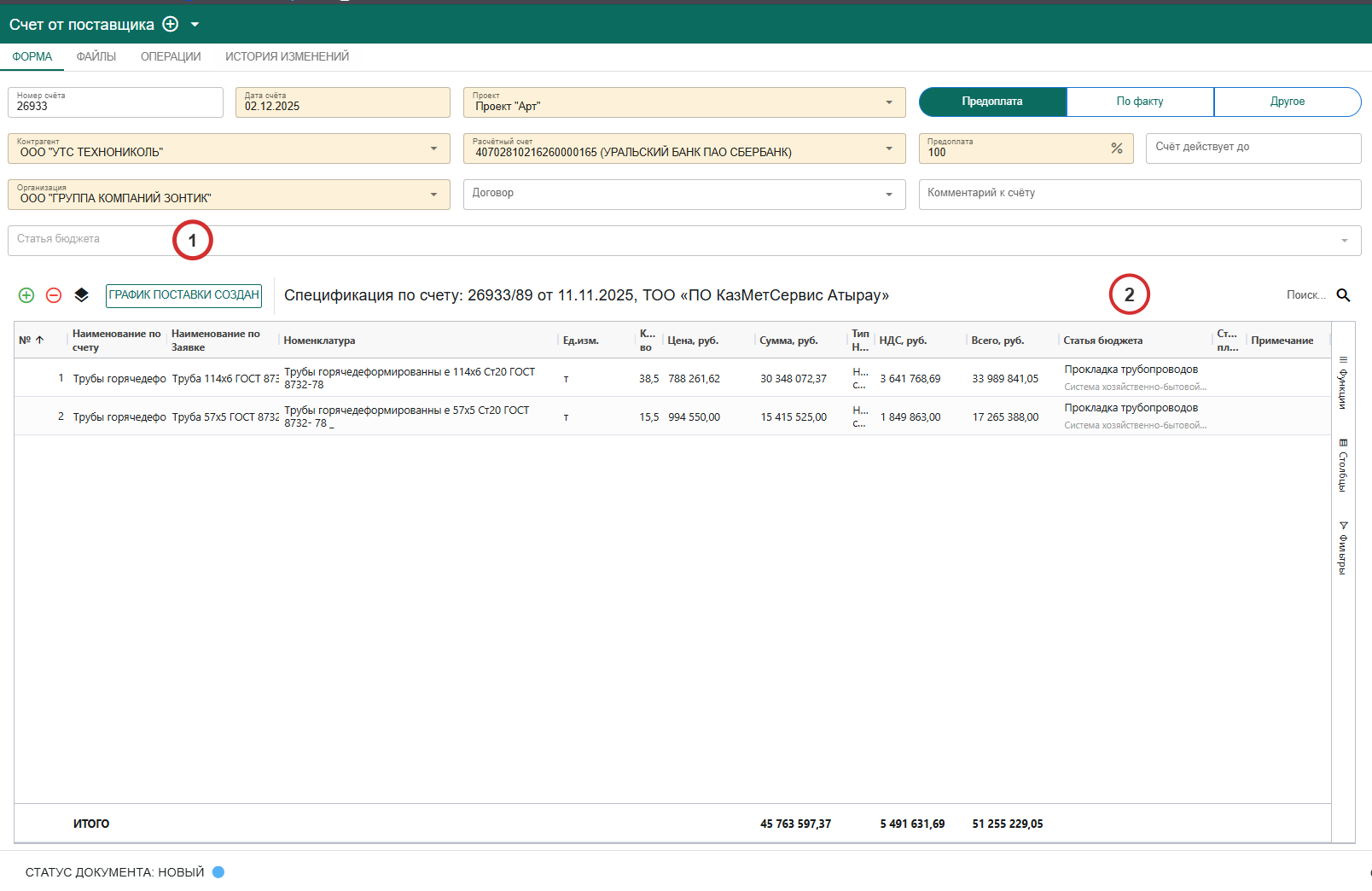Click the ГРАФИК ПОСТАВКИ СОЗДАН button
Viewport: 1372px width, 891px height.
coord(183,295)
